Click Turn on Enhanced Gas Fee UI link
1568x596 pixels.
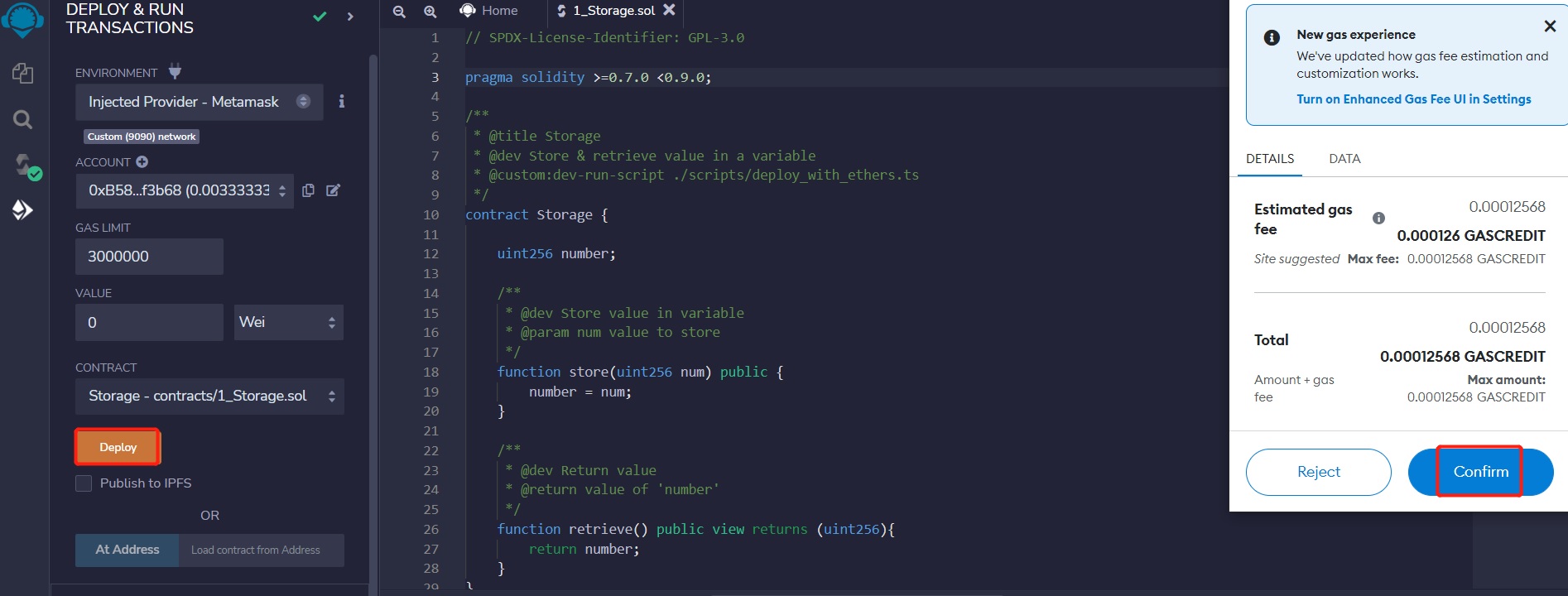pyautogui.click(x=1413, y=99)
